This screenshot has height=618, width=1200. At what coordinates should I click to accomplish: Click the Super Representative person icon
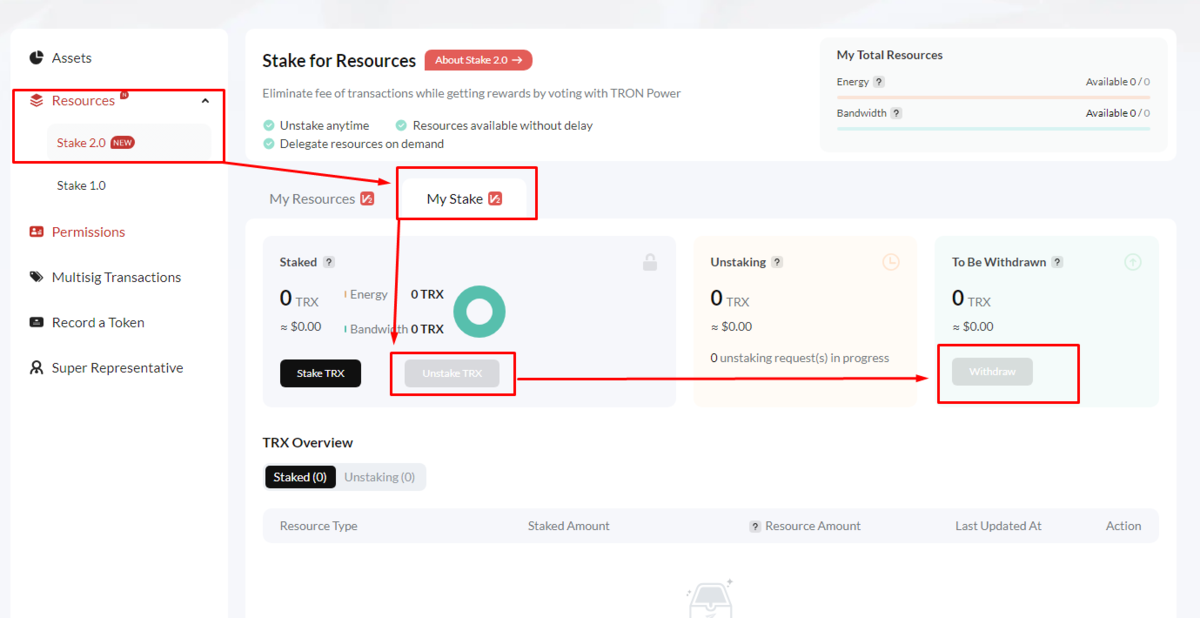36,368
